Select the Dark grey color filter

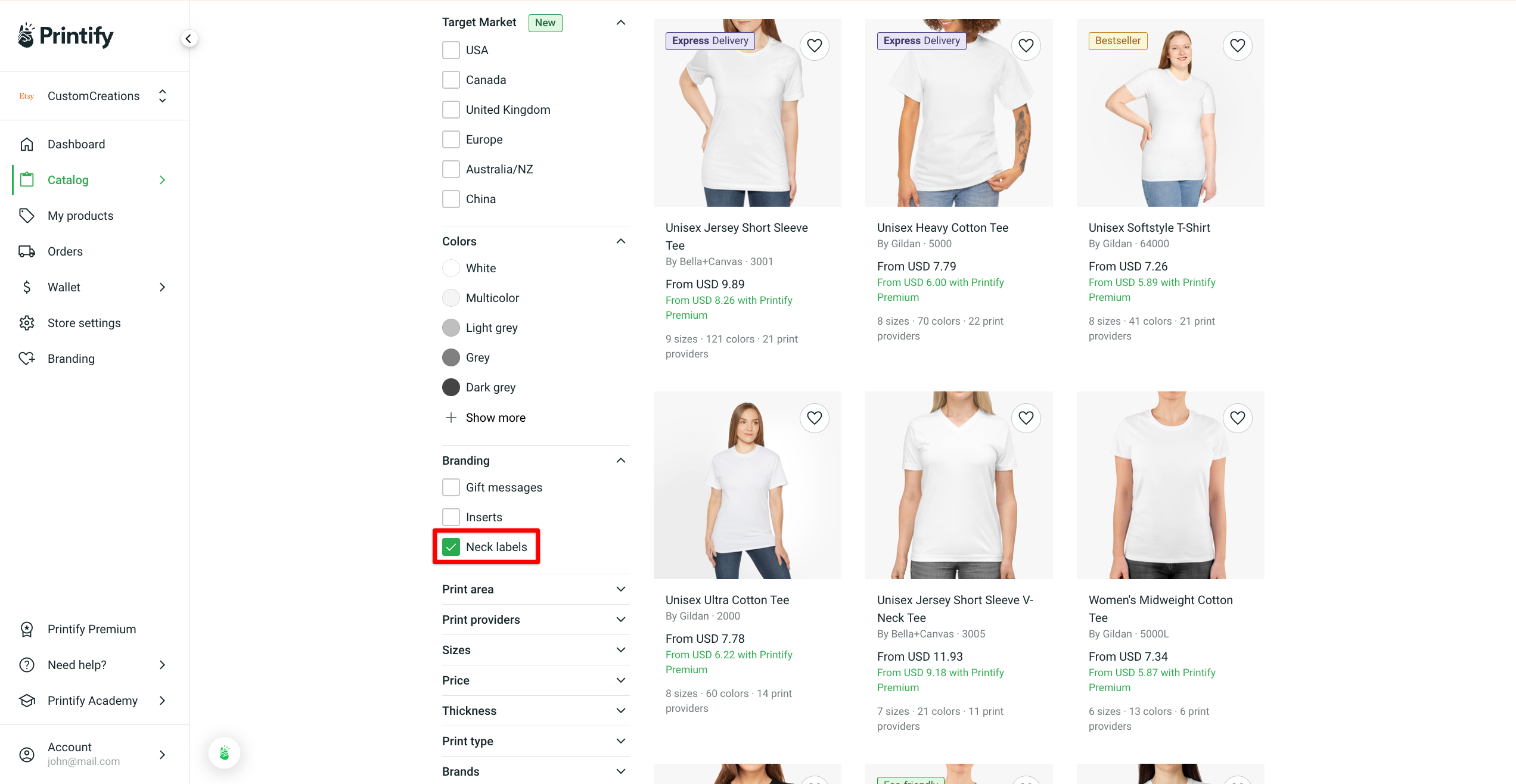(x=451, y=387)
